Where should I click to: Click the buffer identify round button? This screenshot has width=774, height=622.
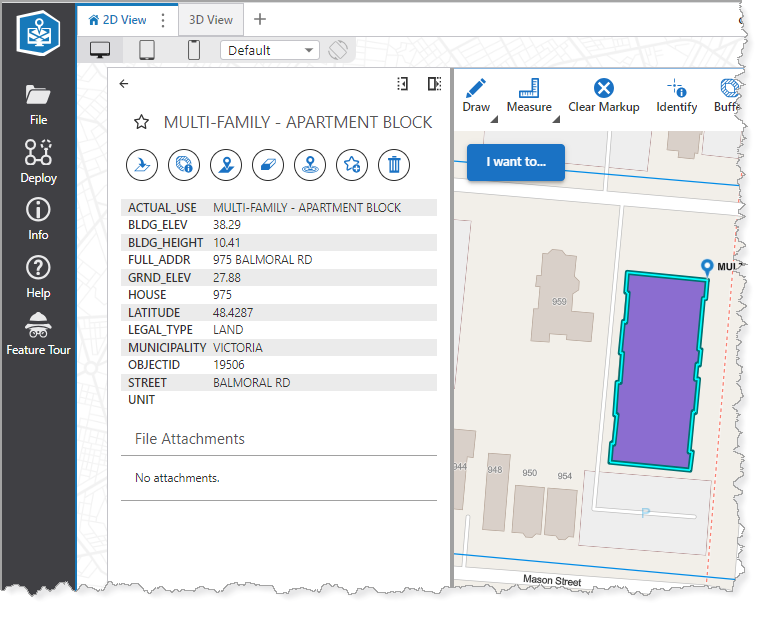[x=184, y=165]
